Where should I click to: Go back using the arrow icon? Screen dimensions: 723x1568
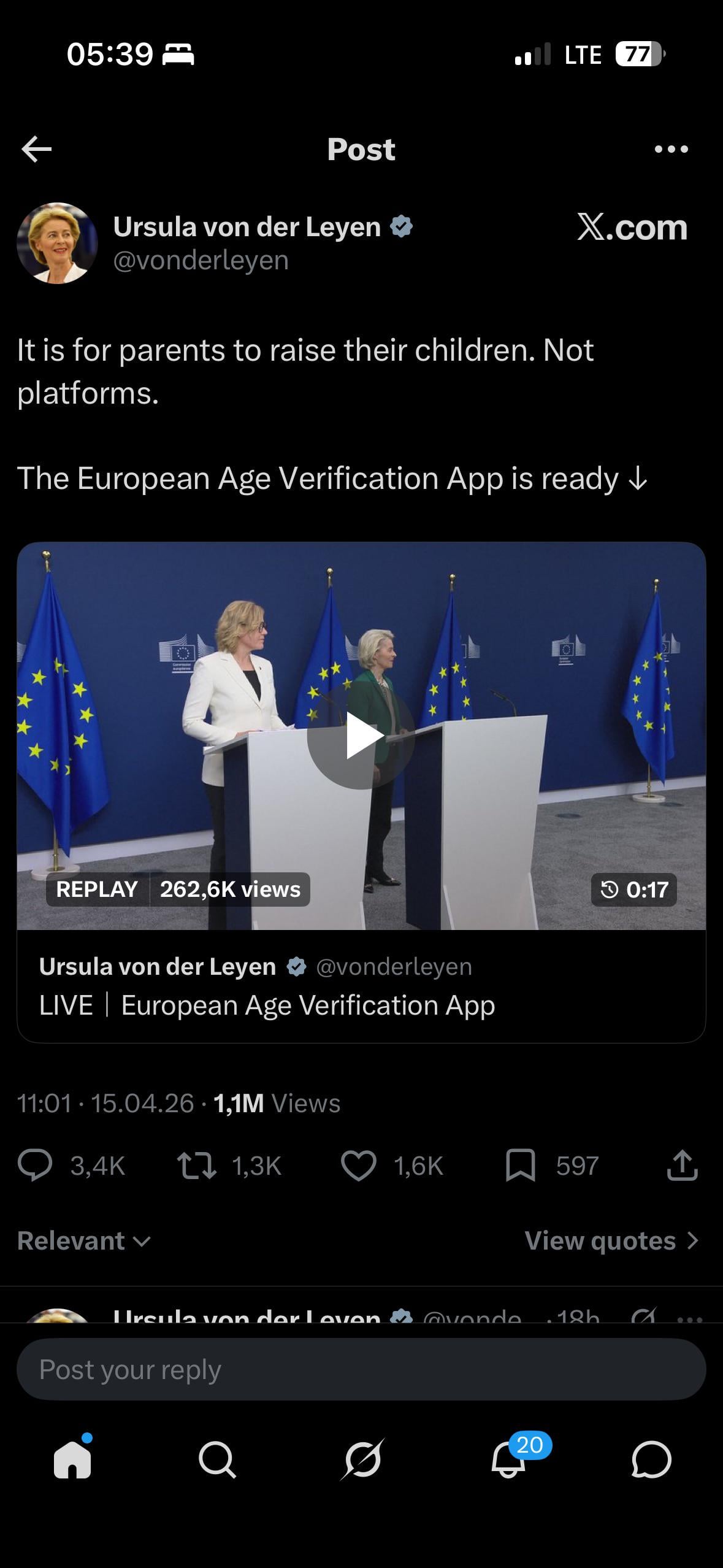pyautogui.click(x=36, y=149)
